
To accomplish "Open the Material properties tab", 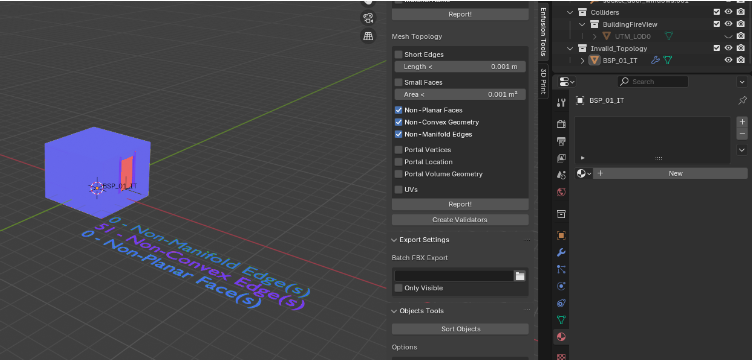I will [x=561, y=337].
